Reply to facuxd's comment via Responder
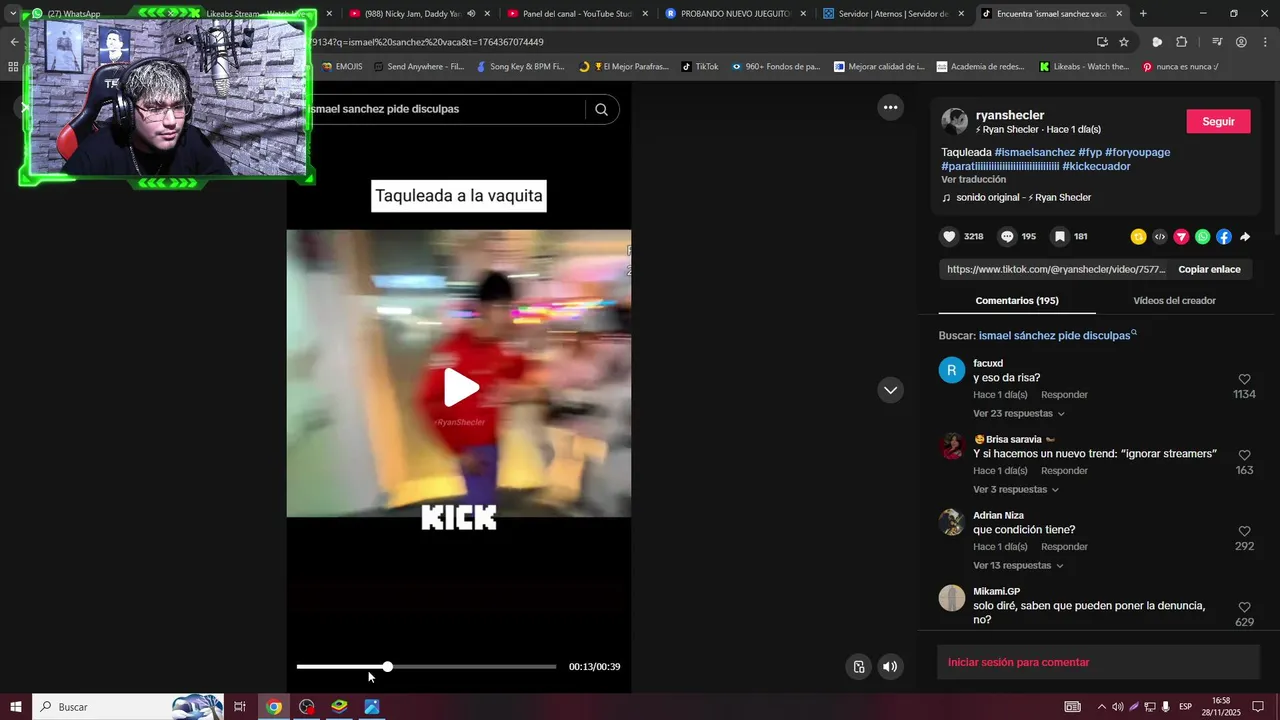This screenshot has width=1280, height=720. 1064,395
